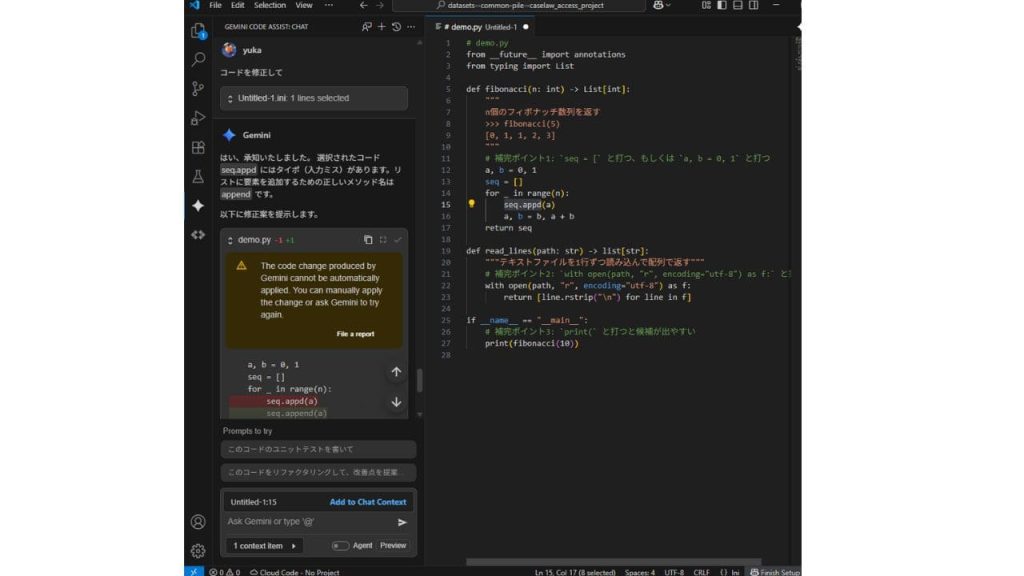Open the View menu

click(304, 5)
